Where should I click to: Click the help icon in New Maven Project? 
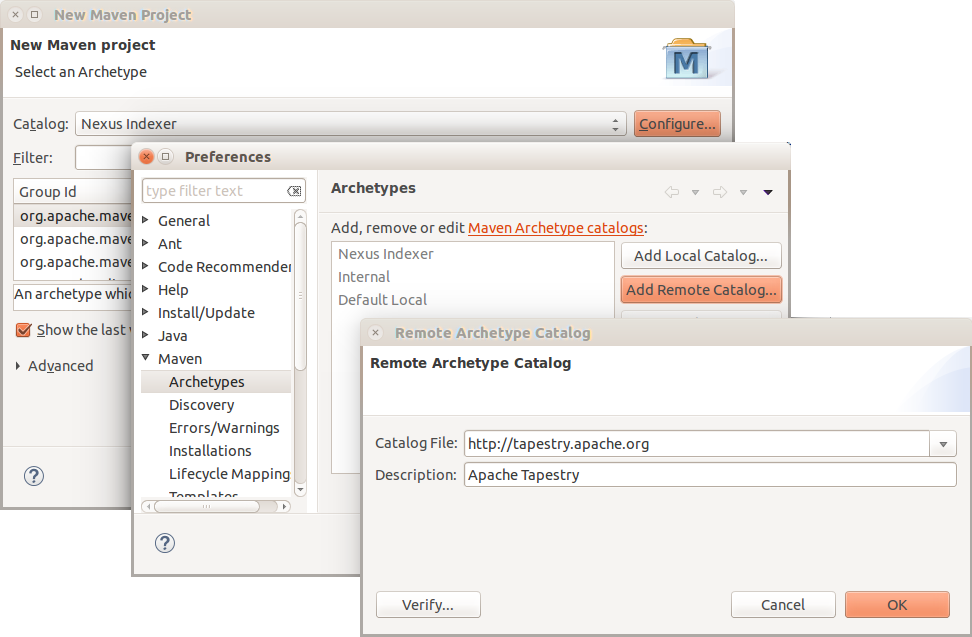pyautogui.click(x=34, y=476)
